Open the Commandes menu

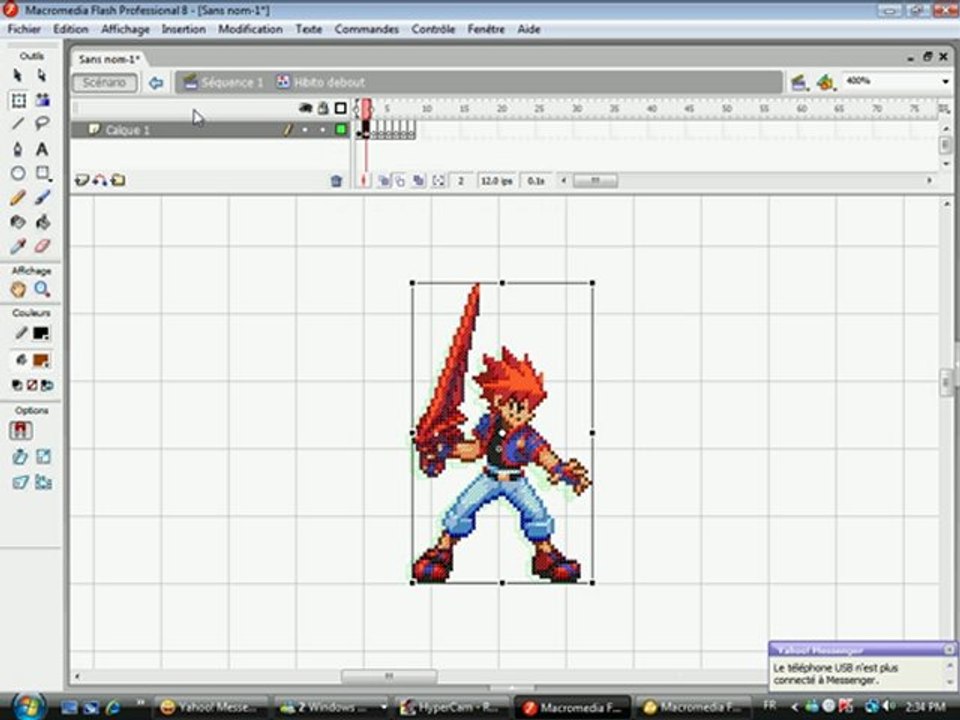click(366, 29)
